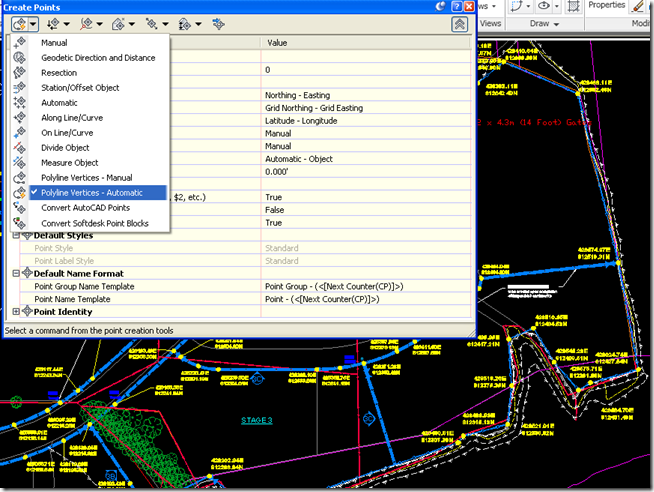The image size is (654, 492).
Task: Click the Interpolate point creation icon
Action: pyautogui.click(x=151, y=24)
